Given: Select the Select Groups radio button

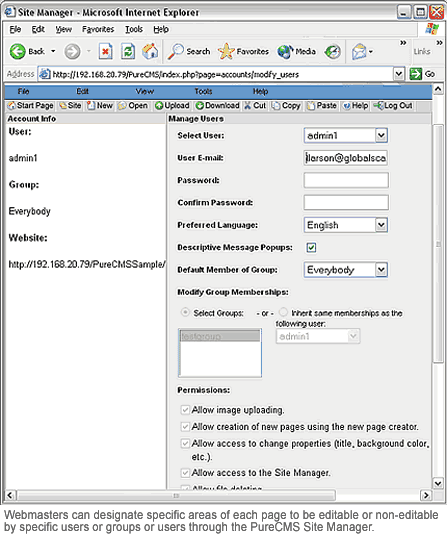Looking at the screenshot, I should (x=185, y=312).
